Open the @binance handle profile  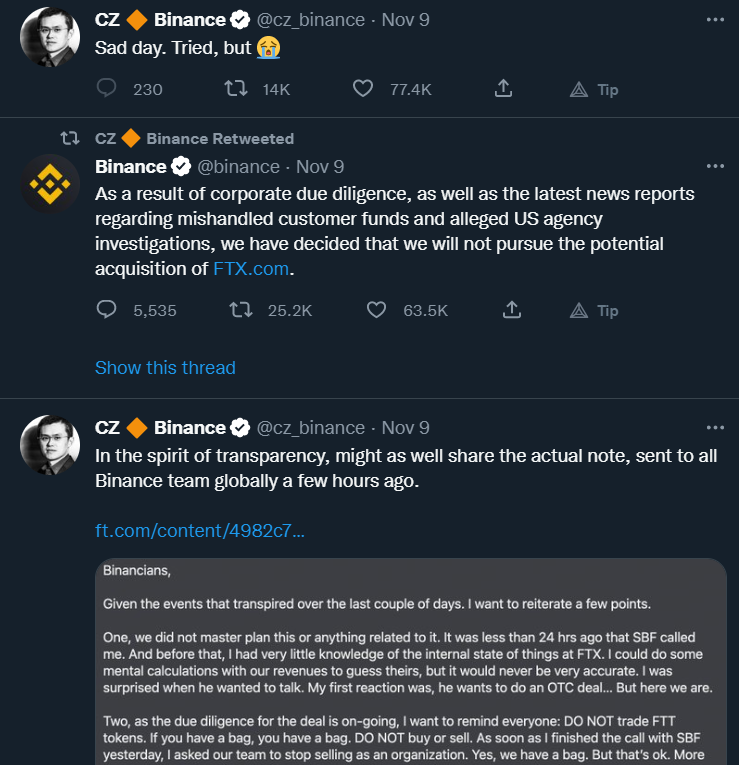click(x=240, y=166)
